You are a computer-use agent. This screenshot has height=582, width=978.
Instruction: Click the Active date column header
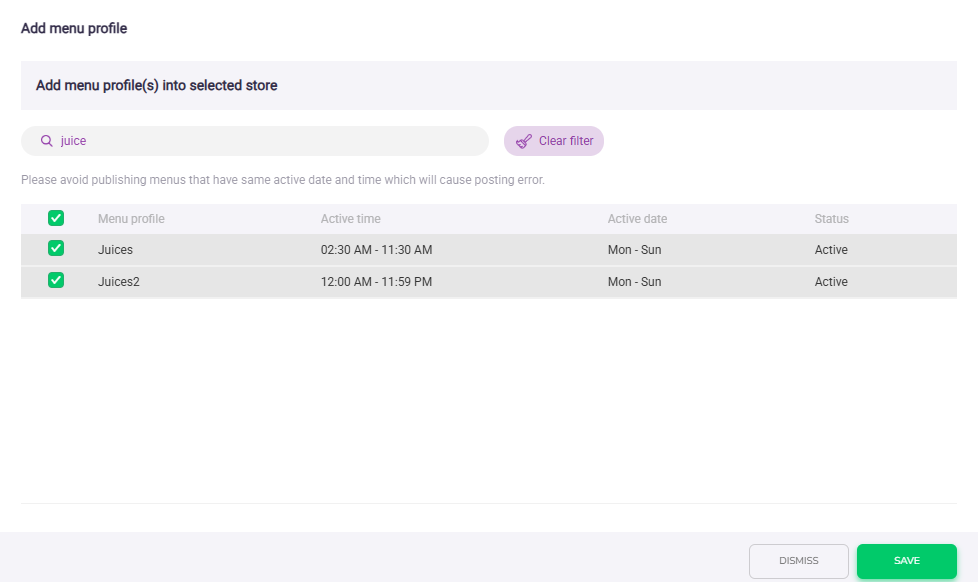637,219
